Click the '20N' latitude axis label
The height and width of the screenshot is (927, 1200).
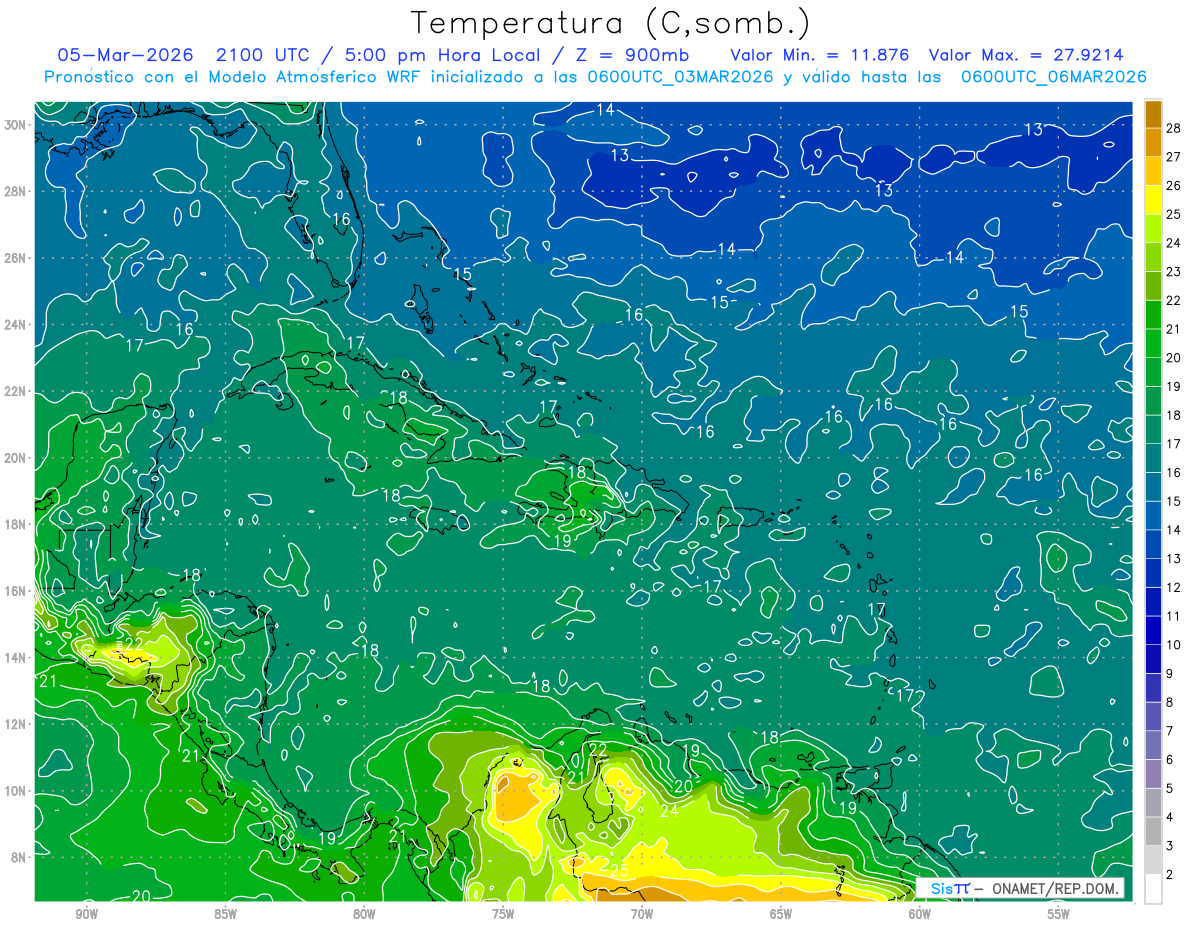click(x=14, y=458)
